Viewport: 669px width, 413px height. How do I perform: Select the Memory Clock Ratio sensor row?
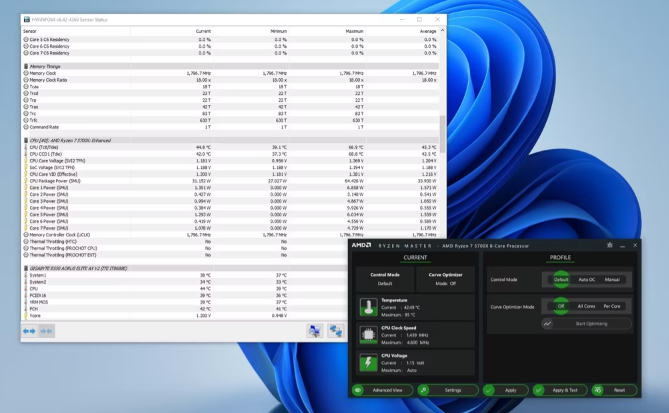click(230, 80)
